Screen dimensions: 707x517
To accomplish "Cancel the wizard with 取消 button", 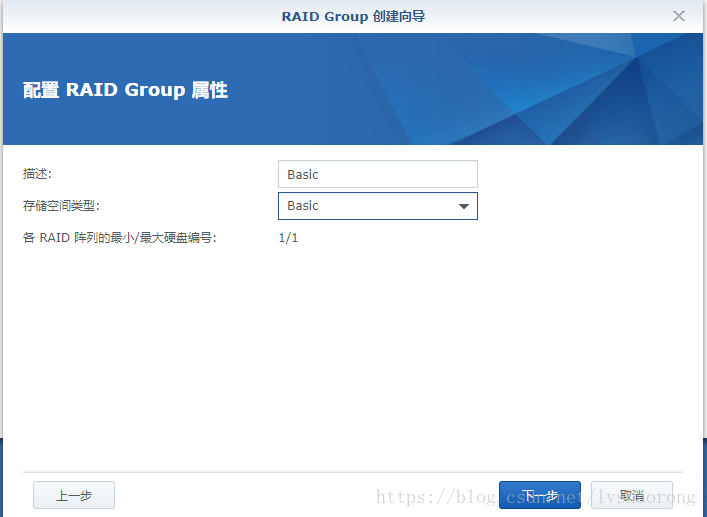I will pyautogui.click(x=632, y=495).
